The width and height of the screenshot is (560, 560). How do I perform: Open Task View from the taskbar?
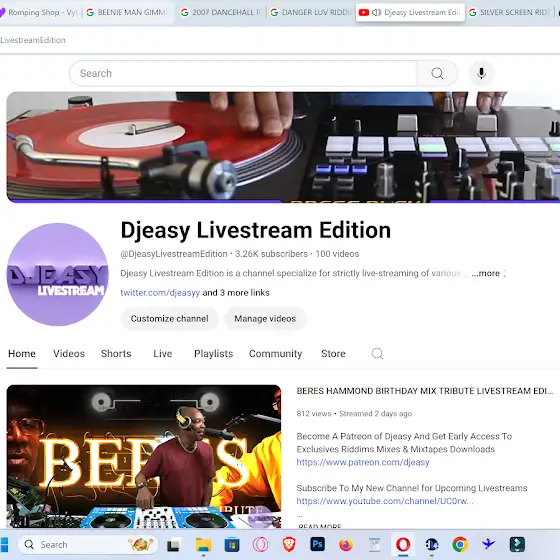(173, 545)
